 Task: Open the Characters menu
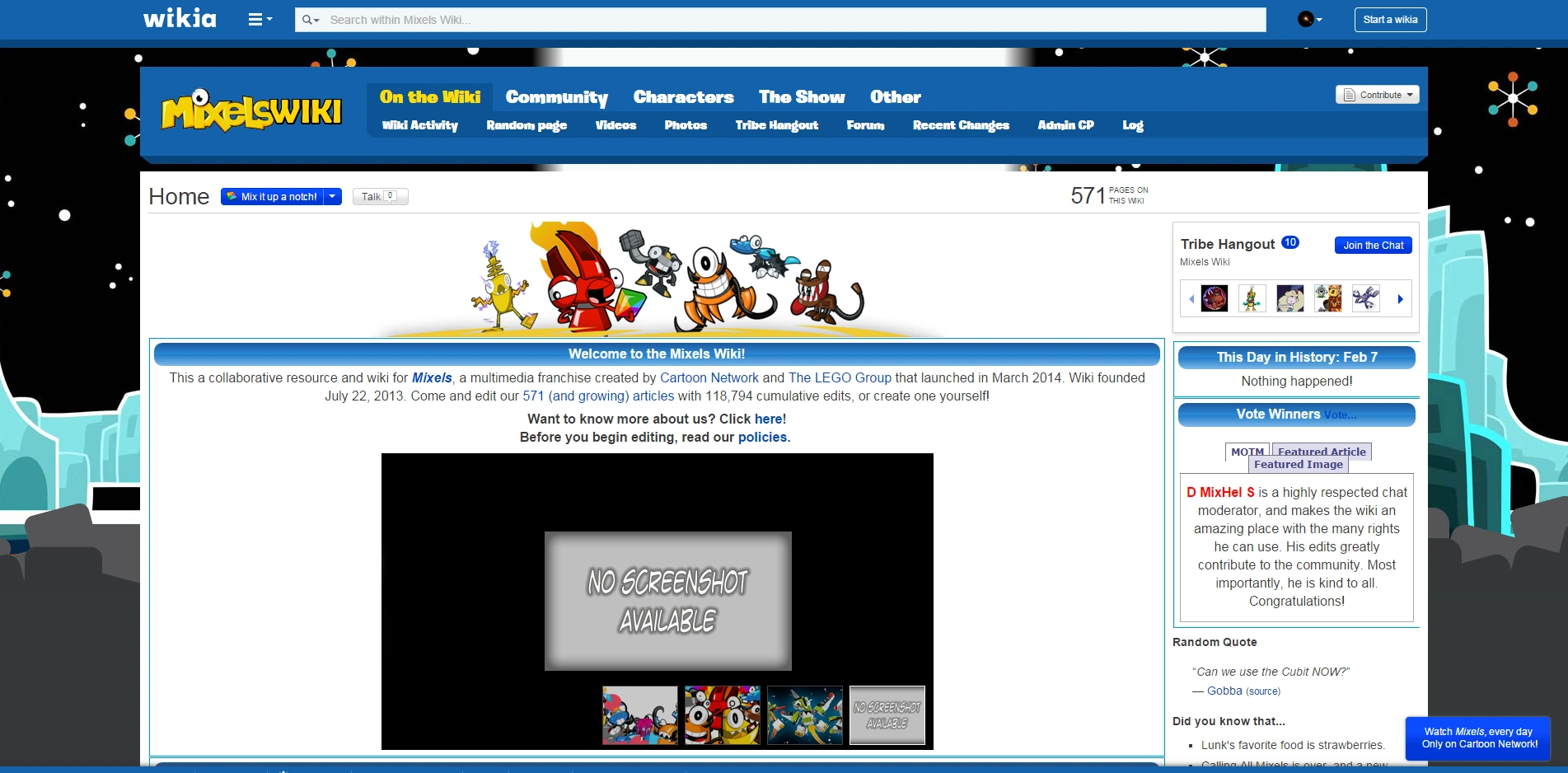[684, 97]
